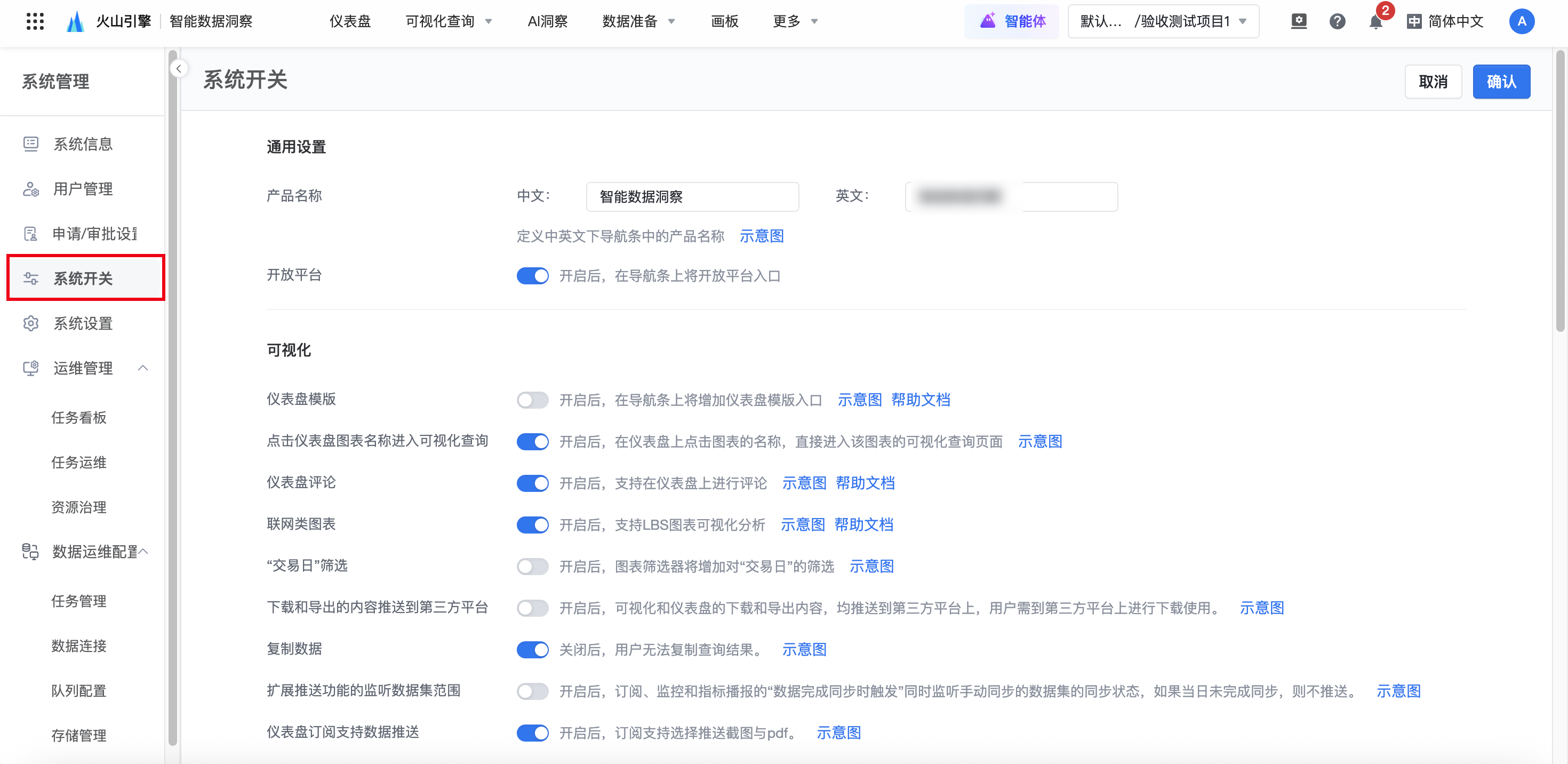This screenshot has width=1568, height=764.
Task: Enable the 仪表盘模版 switch
Action: click(x=532, y=400)
